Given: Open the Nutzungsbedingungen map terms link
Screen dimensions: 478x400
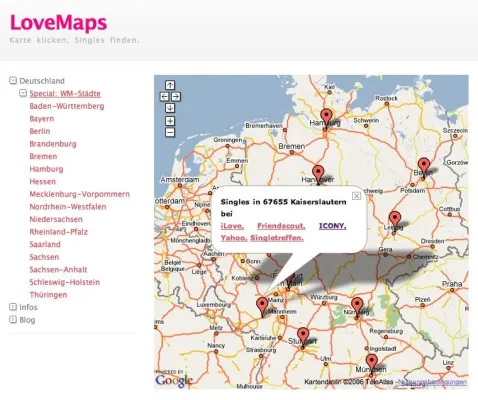Looking at the screenshot, I should [432, 382].
